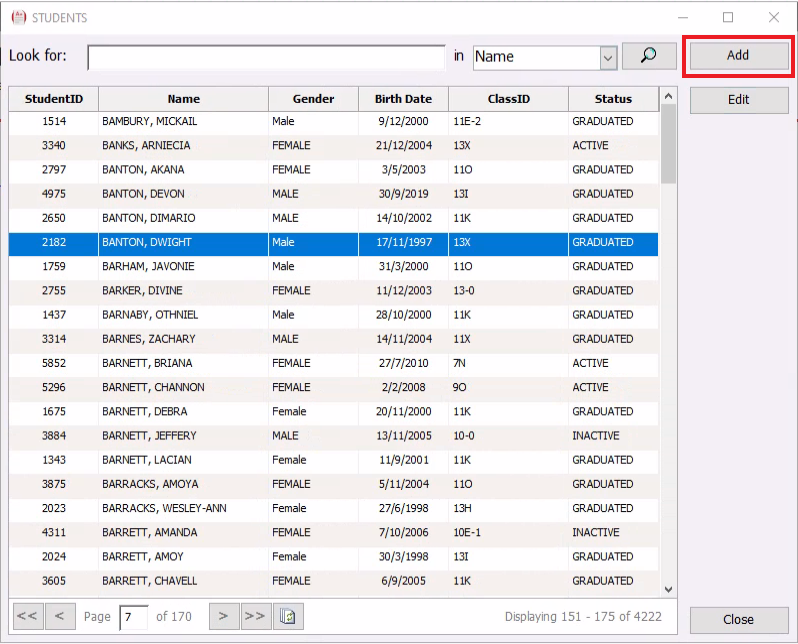Sort by Status column header
Viewport: 798px width, 644px height.
pos(613,99)
